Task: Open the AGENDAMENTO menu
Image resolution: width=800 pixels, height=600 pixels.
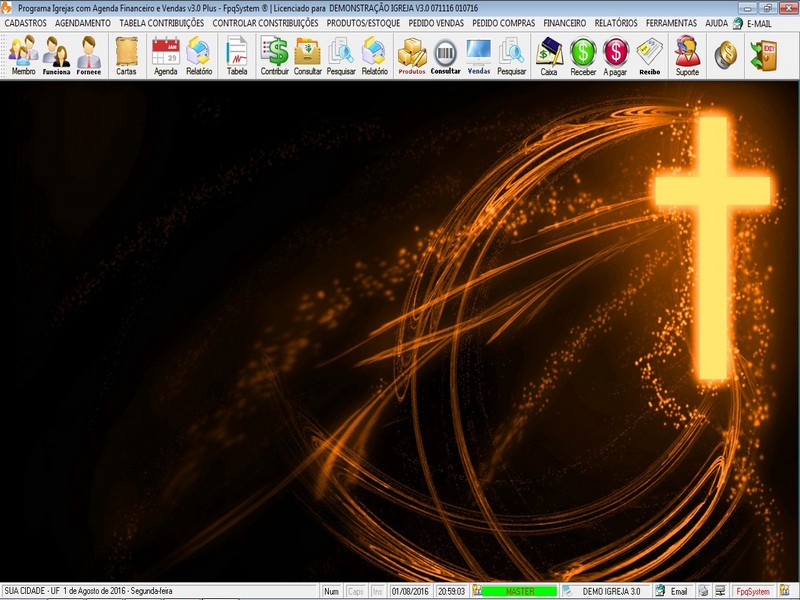Action: click(x=83, y=23)
